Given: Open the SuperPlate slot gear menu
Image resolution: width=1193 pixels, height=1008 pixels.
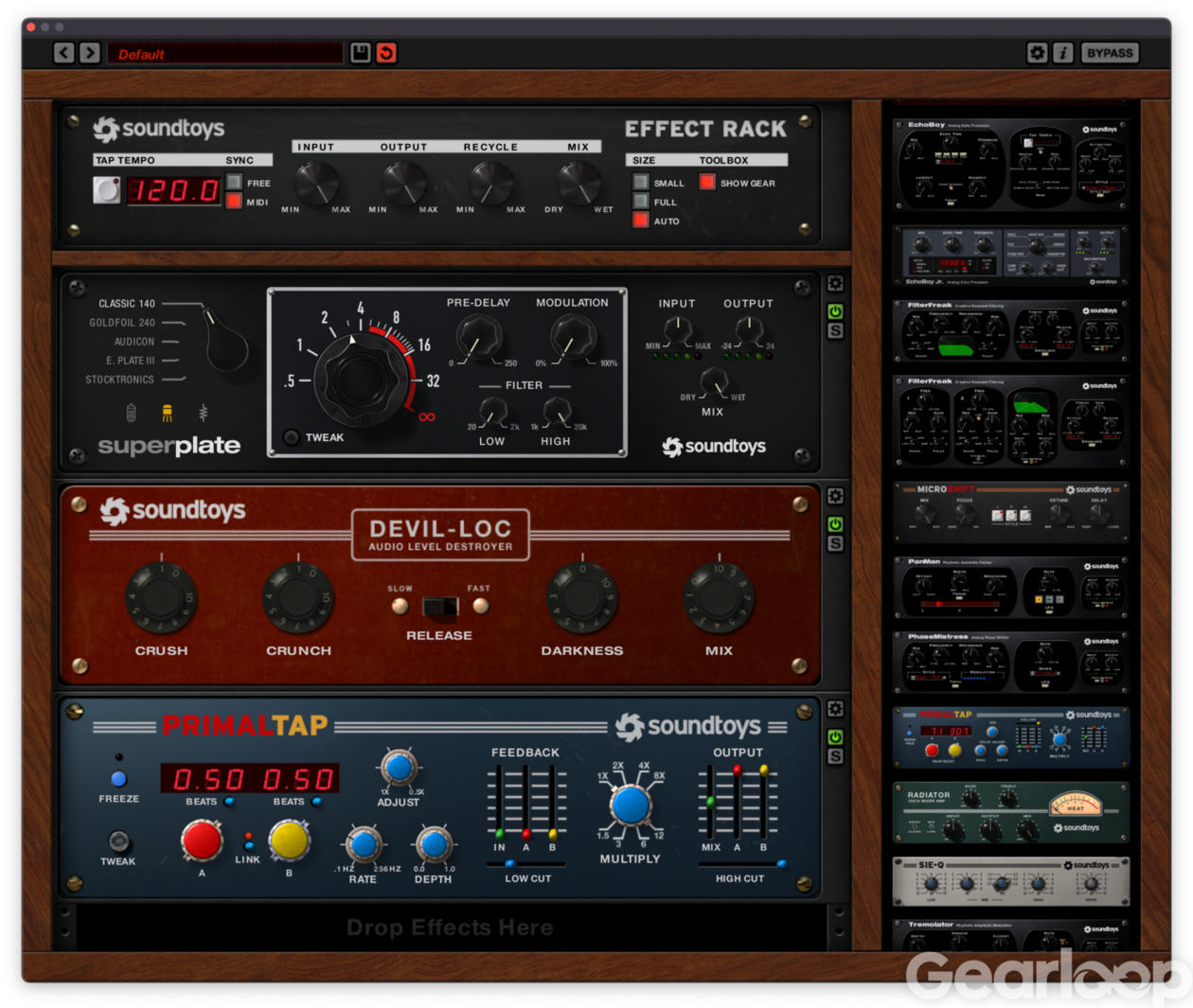Looking at the screenshot, I should (x=835, y=284).
